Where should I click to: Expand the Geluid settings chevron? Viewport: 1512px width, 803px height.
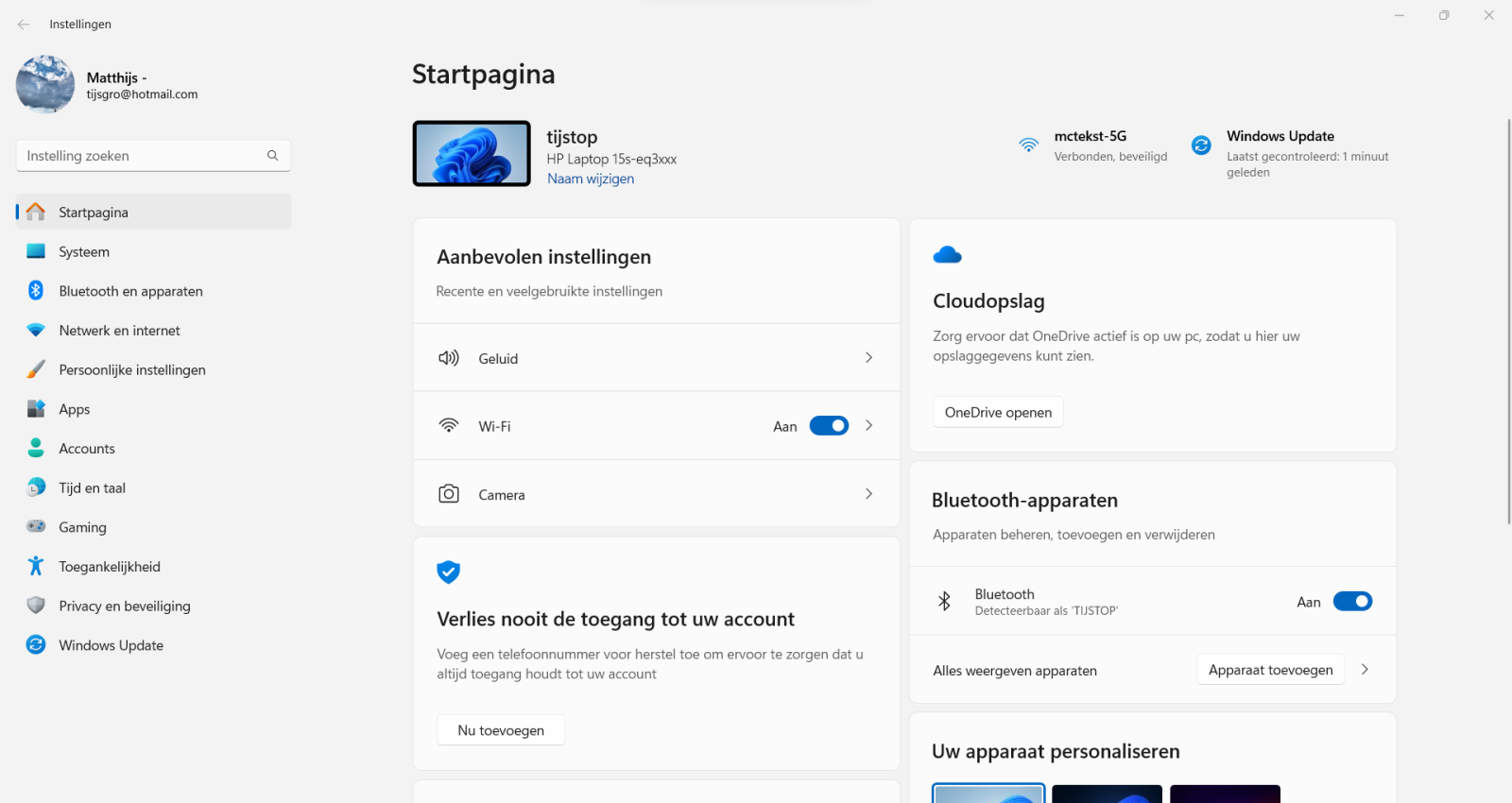coord(868,358)
